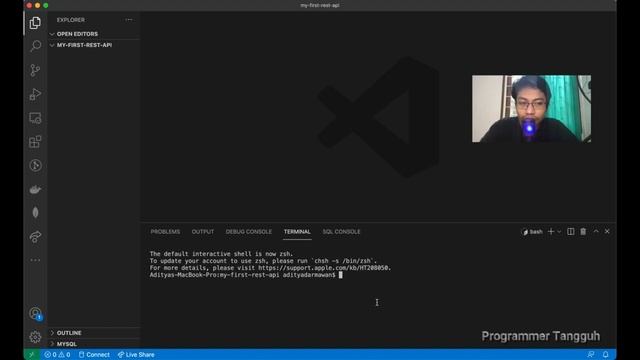Click the terminal prompt input line

coord(246,275)
